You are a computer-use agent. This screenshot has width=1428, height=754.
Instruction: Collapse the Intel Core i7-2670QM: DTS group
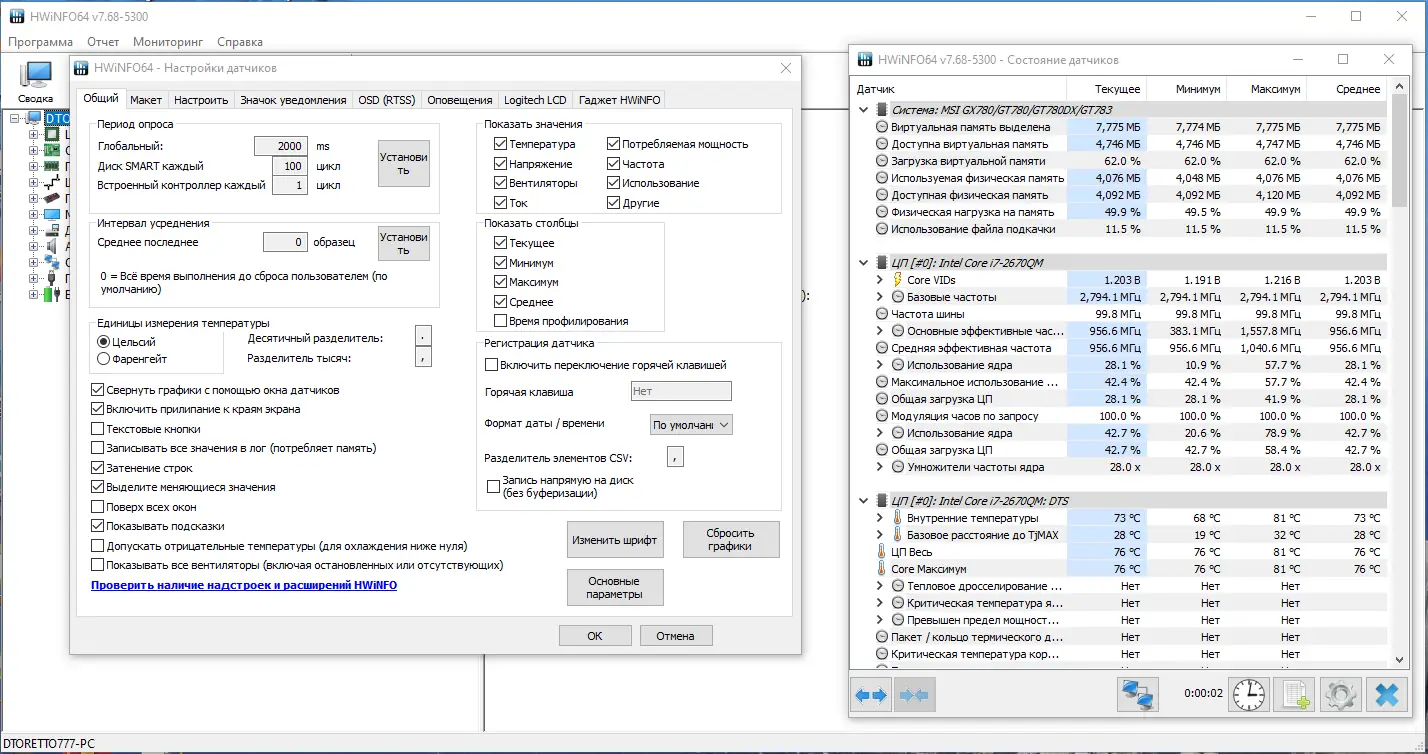[x=864, y=501]
